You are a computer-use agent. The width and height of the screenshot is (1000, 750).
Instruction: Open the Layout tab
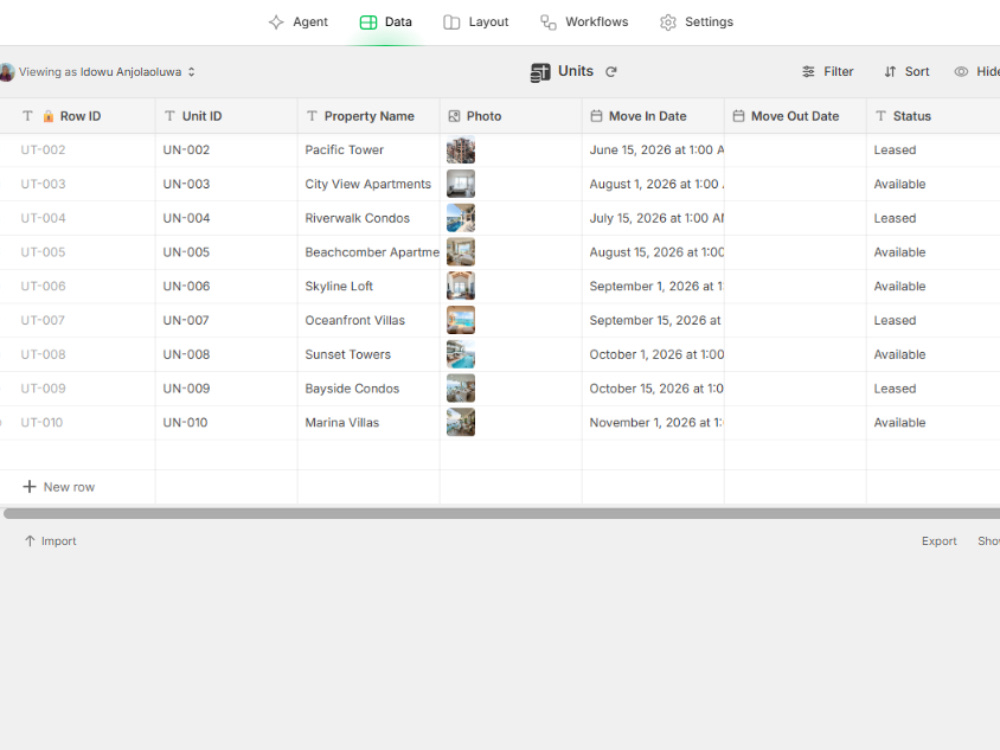tap(476, 22)
